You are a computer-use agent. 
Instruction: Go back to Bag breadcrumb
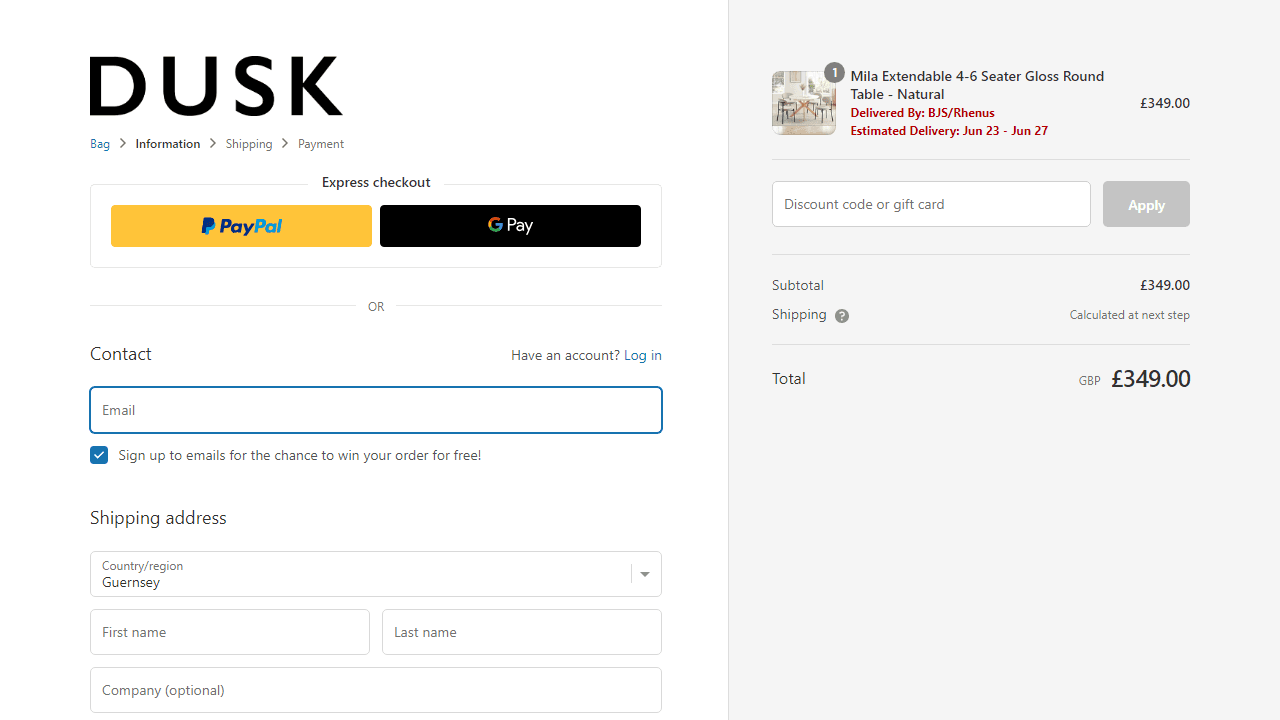click(100, 144)
